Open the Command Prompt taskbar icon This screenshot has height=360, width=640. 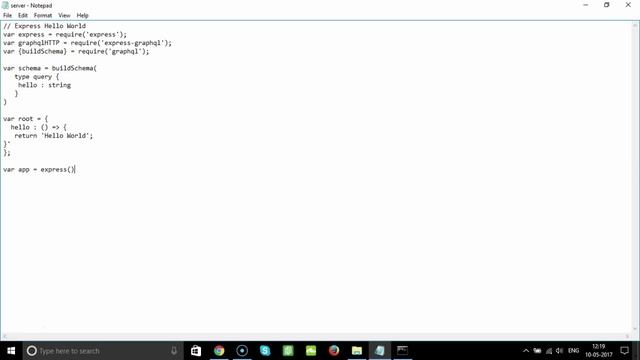click(x=402, y=351)
